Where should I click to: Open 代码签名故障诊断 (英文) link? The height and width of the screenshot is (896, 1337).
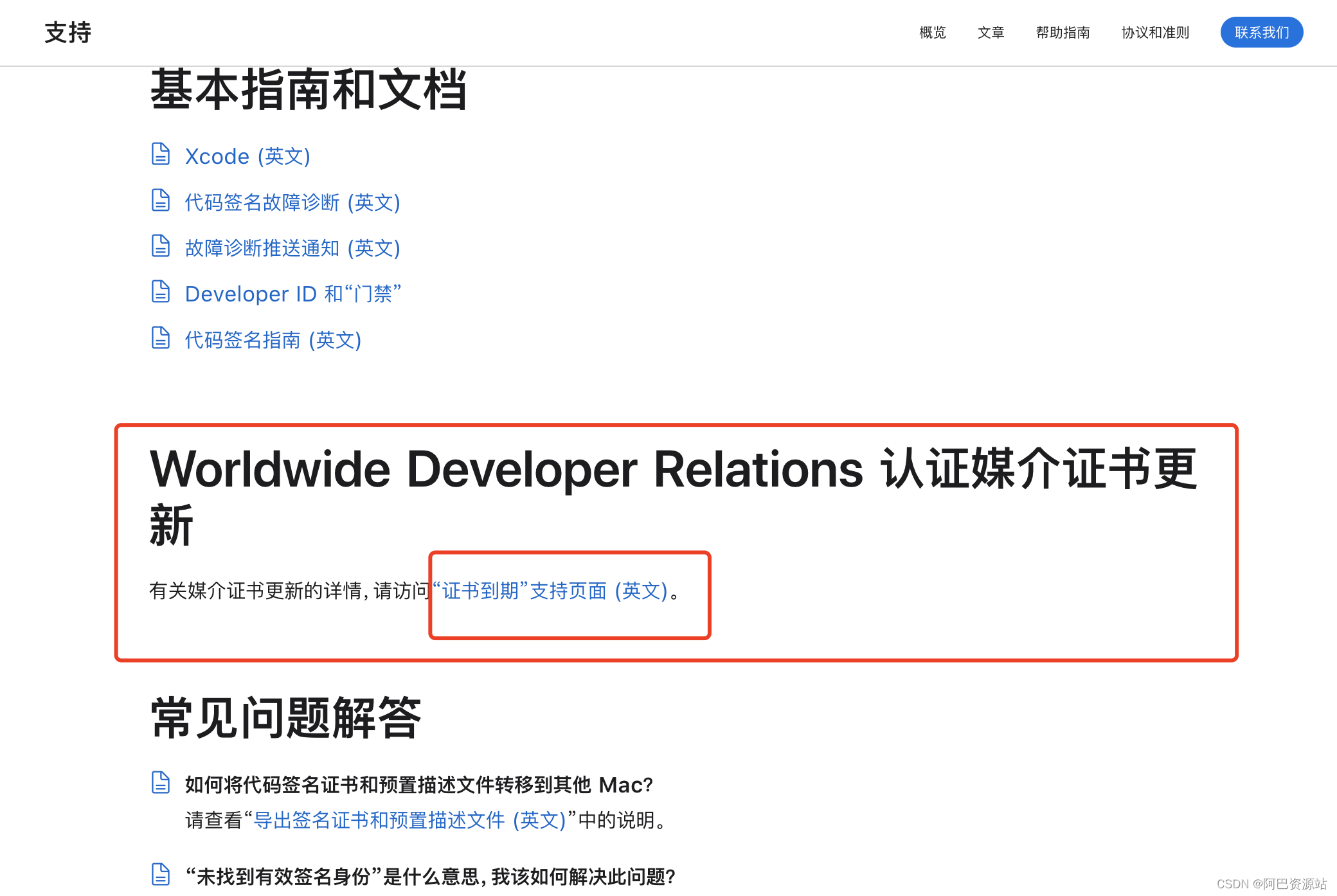pyautogui.click(x=292, y=202)
